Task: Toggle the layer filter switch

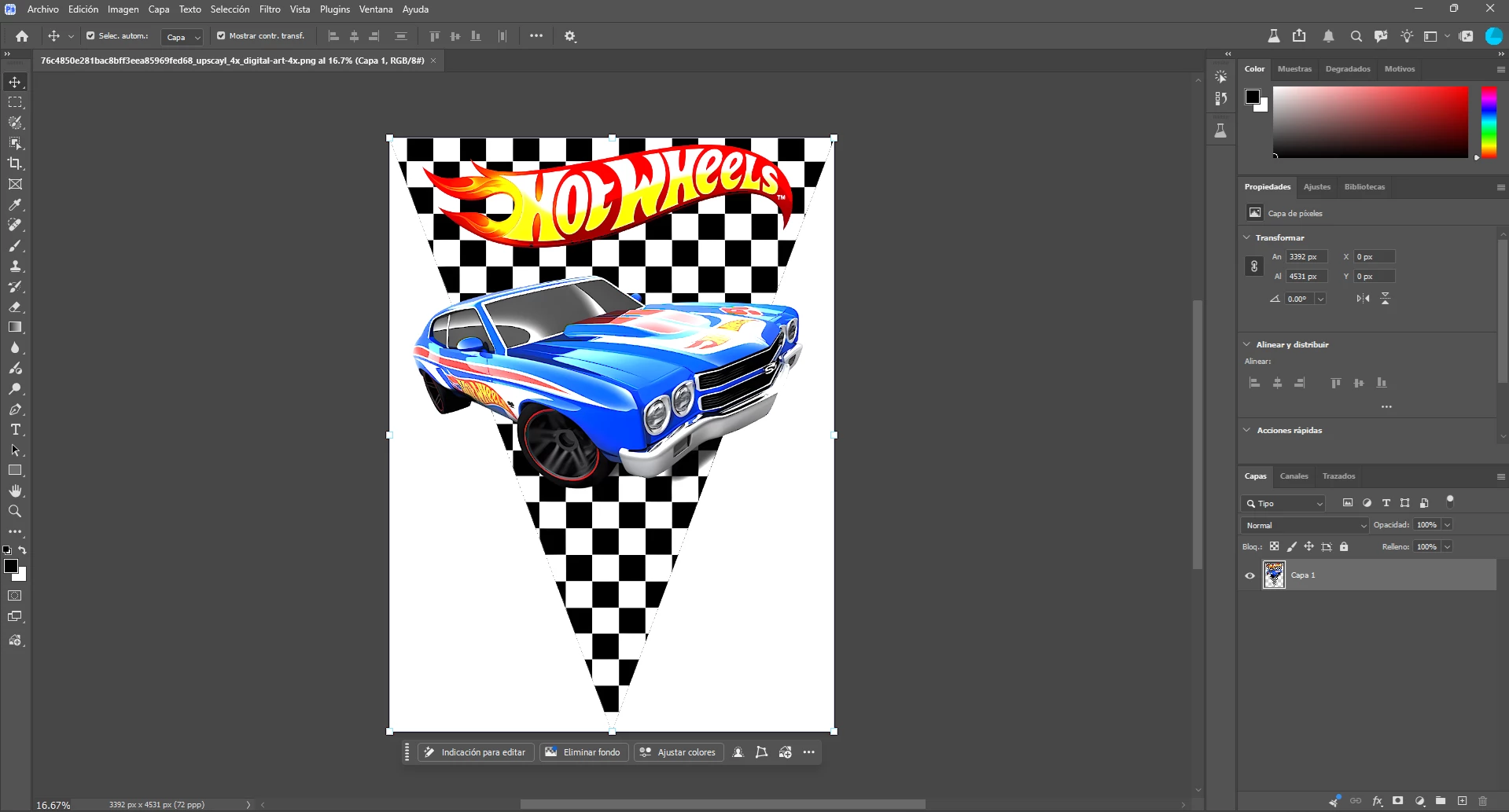Action: pyautogui.click(x=1450, y=502)
